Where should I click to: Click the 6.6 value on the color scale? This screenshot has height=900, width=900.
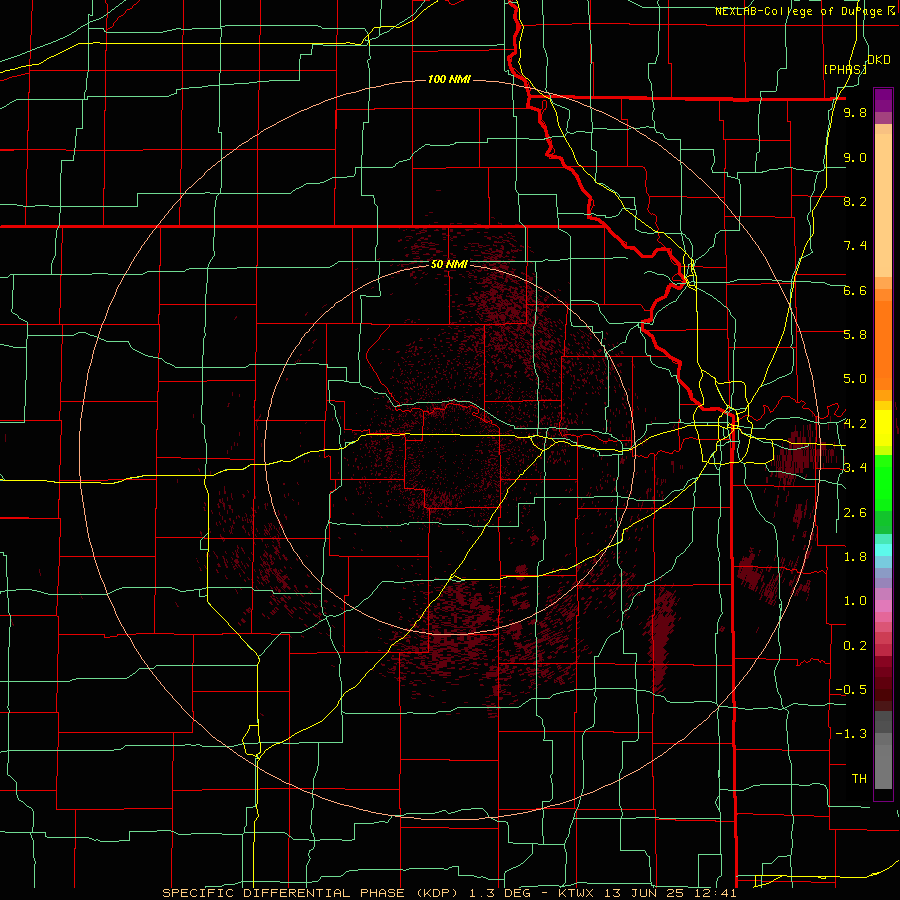[855, 290]
